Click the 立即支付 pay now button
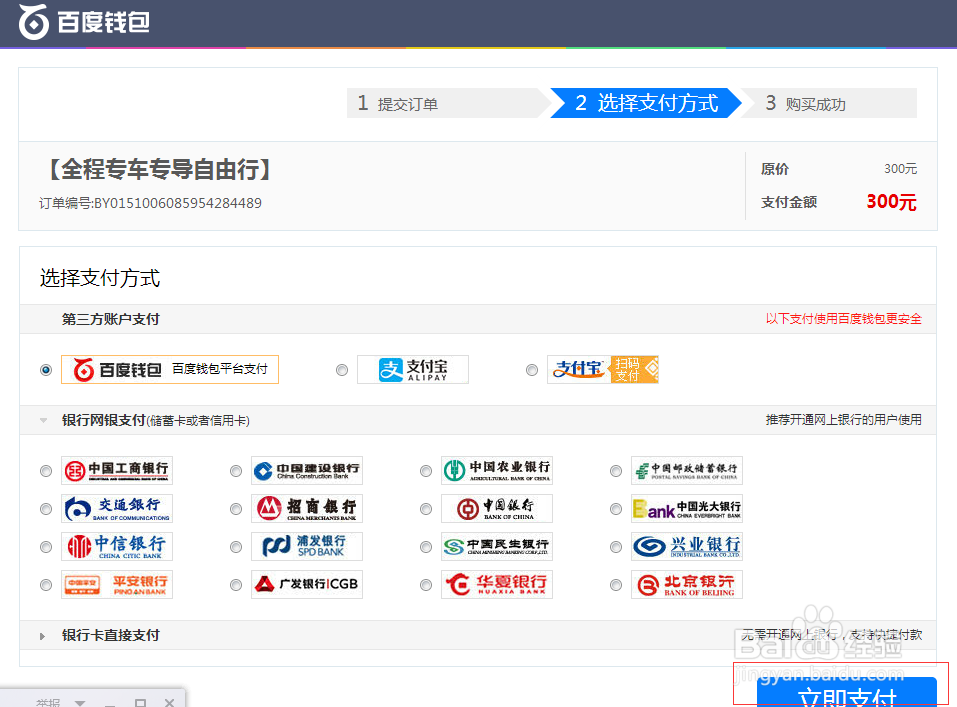This screenshot has width=957, height=707. [847, 692]
